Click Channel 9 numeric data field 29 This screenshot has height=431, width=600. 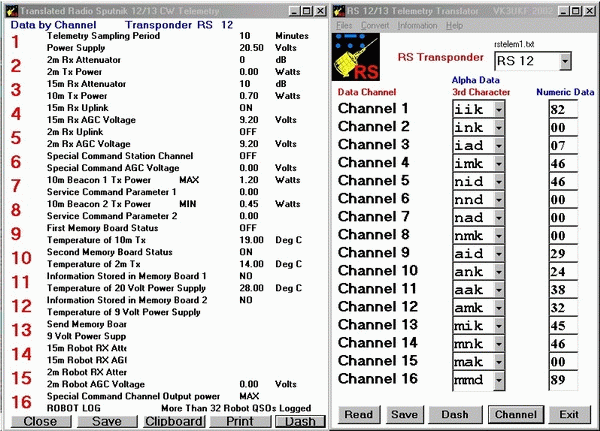(x=563, y=253)
